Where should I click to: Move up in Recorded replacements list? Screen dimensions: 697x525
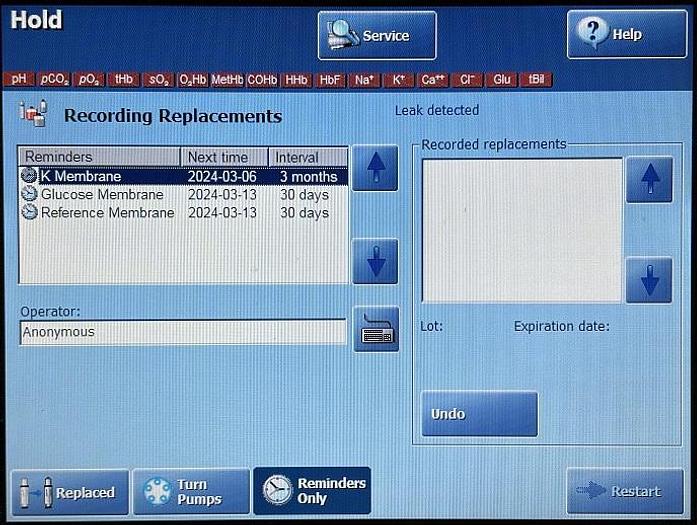point(649,179)
